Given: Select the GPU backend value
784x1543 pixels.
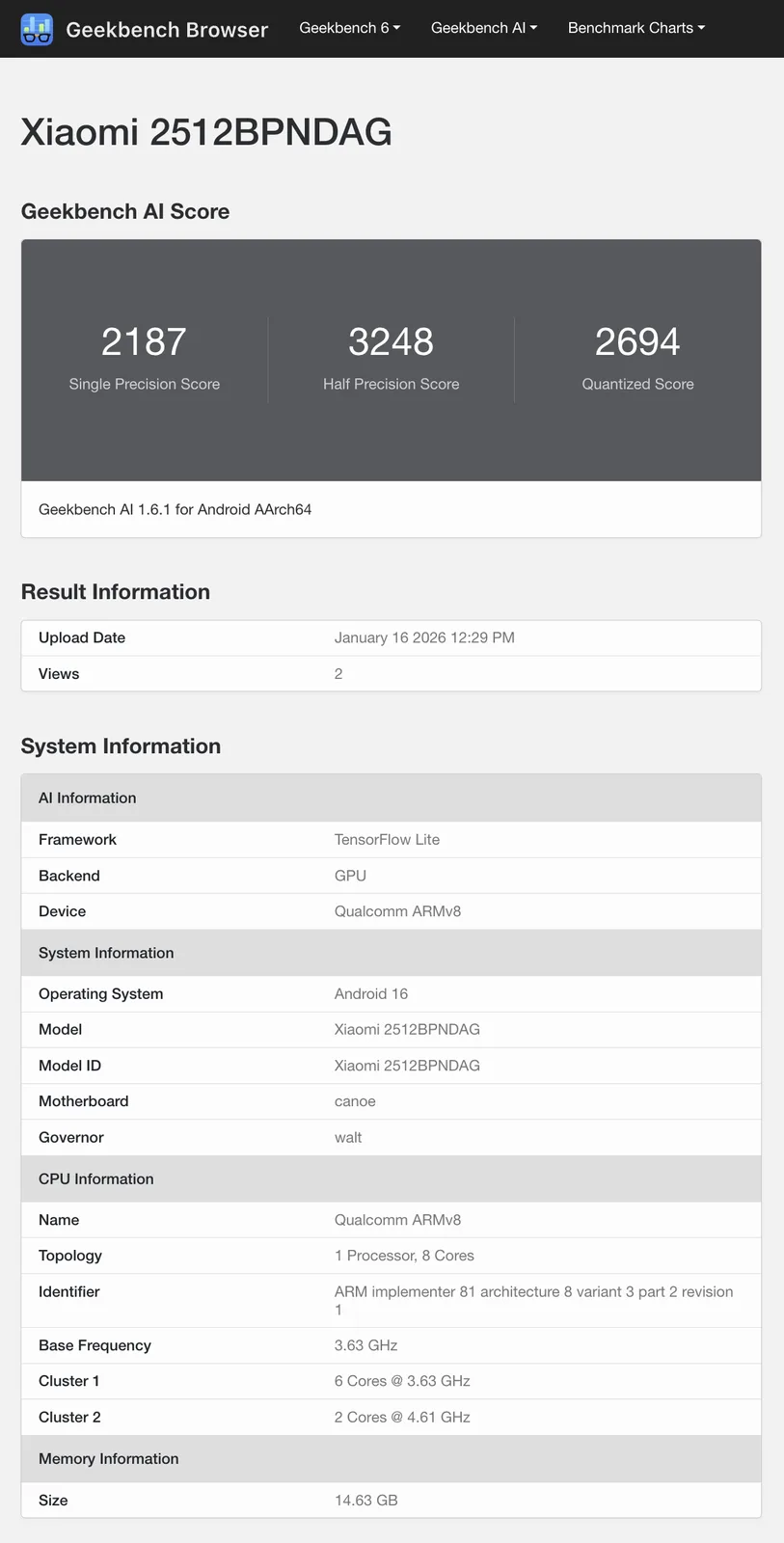Looking at the screenshot, I should pos(350,876).
